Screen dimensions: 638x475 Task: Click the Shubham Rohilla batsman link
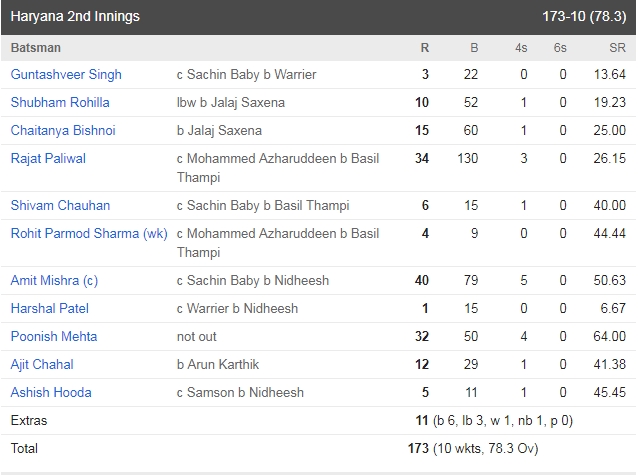pos(60,103)
